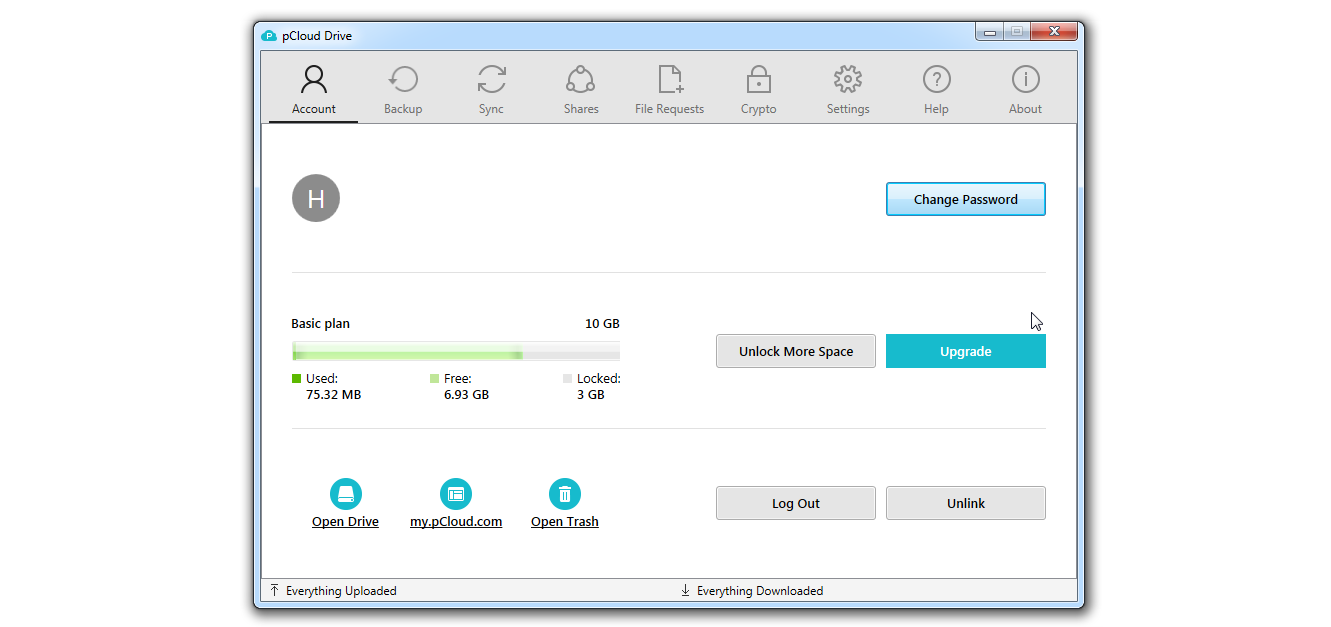Open the Help question mark tab
This screenshot has height=627, width=1331.
tap(936, 90)
